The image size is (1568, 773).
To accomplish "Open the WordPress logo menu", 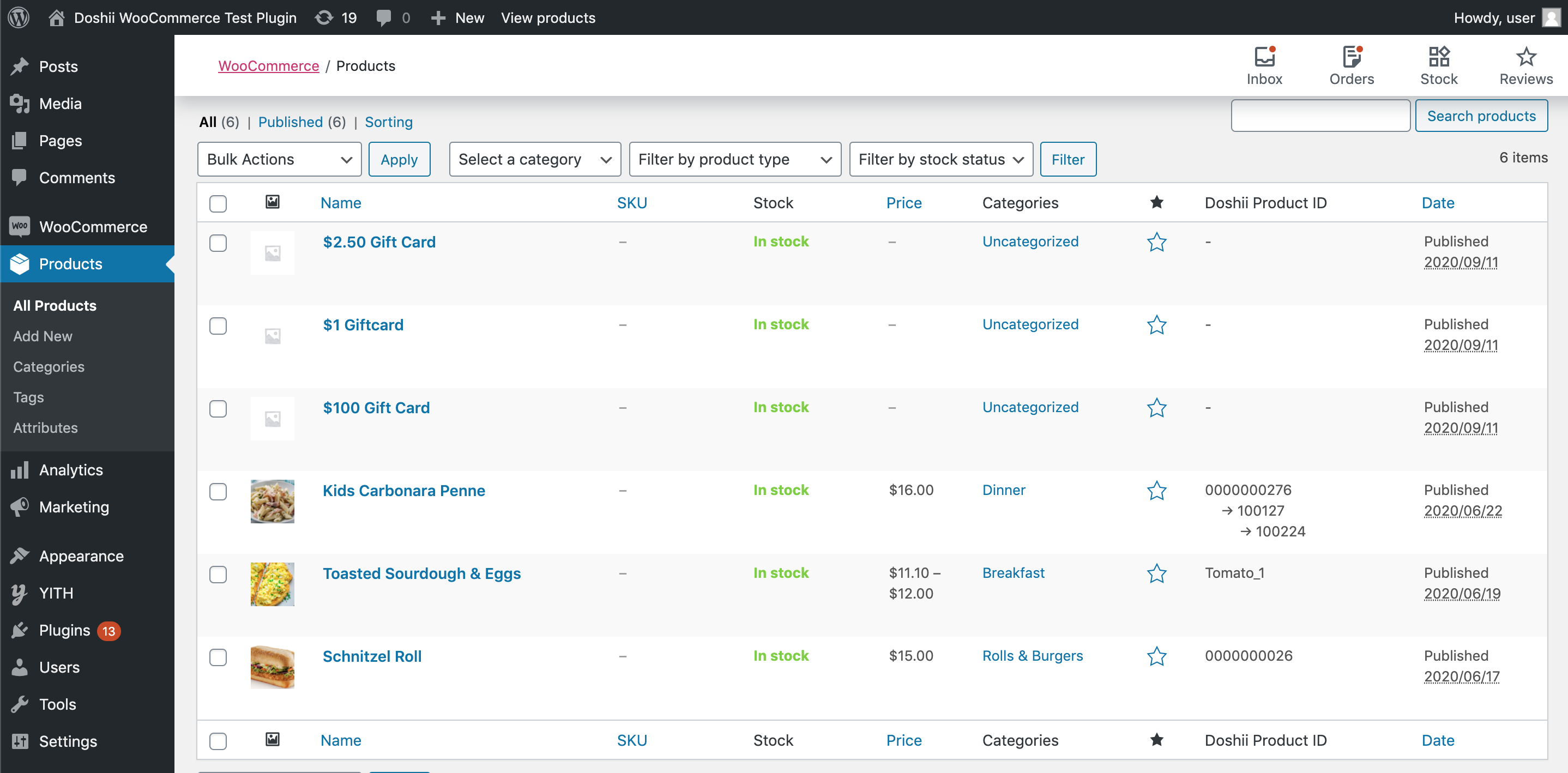I will tap(19, 17).
